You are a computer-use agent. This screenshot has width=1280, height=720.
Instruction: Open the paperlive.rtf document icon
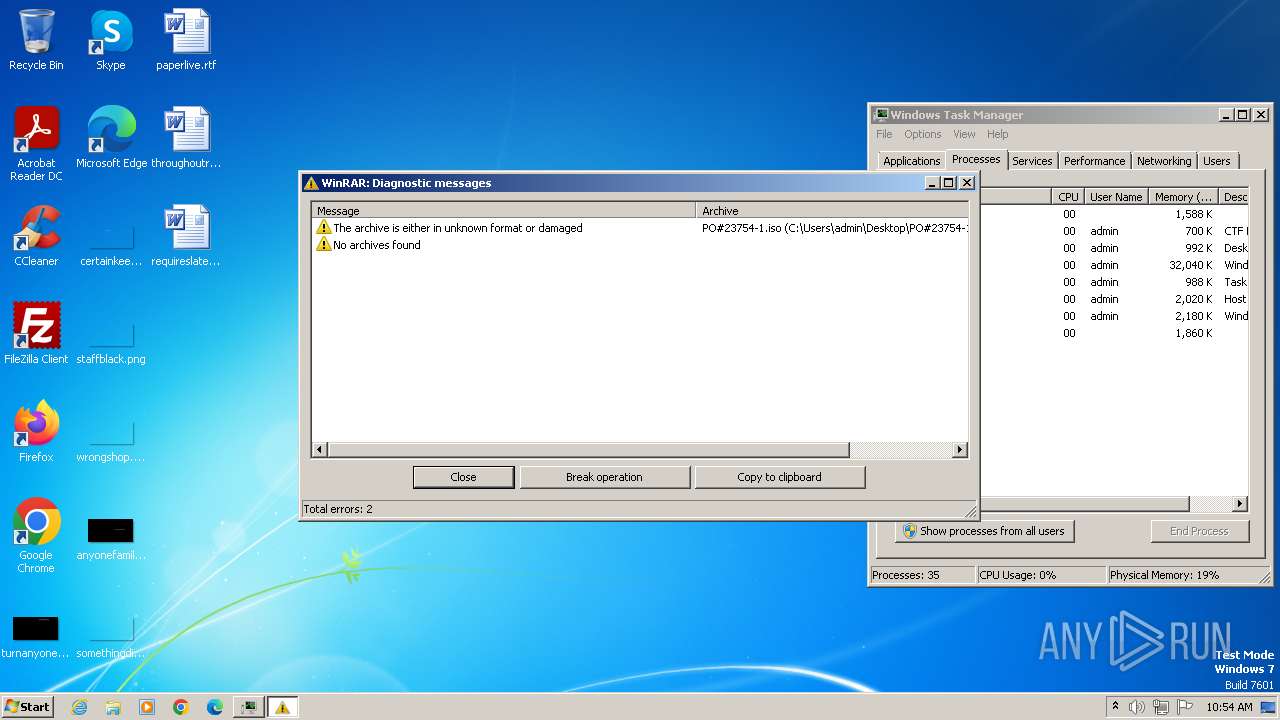(186, 41)
